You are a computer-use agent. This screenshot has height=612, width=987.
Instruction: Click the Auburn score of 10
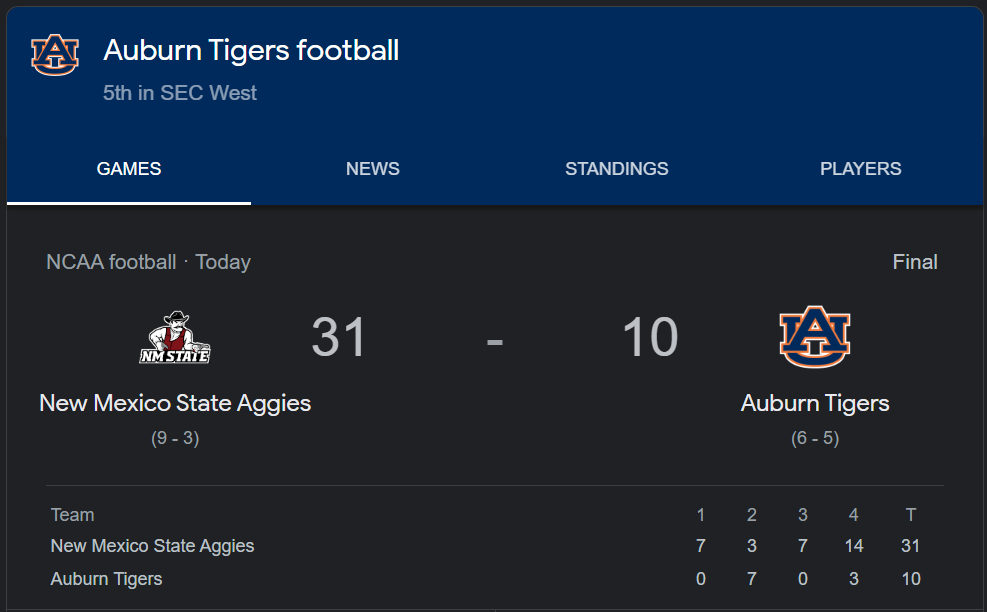650,337
